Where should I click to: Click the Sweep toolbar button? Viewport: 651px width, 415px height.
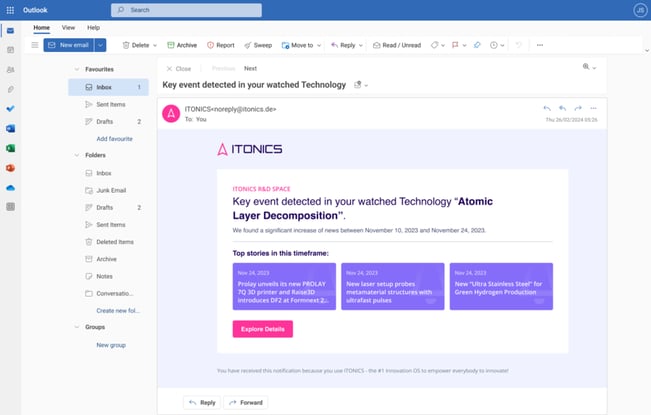click(258, 45)
